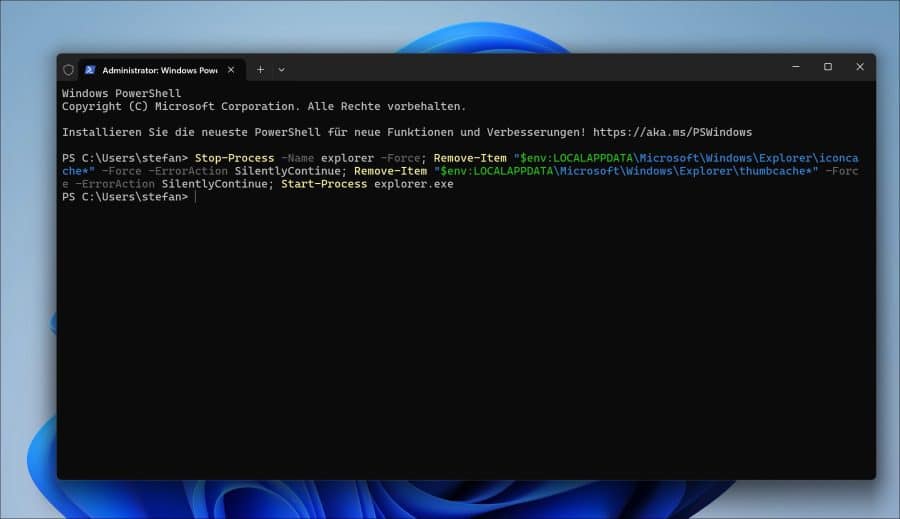Click the thumbcache* path string

pos(626,171)
